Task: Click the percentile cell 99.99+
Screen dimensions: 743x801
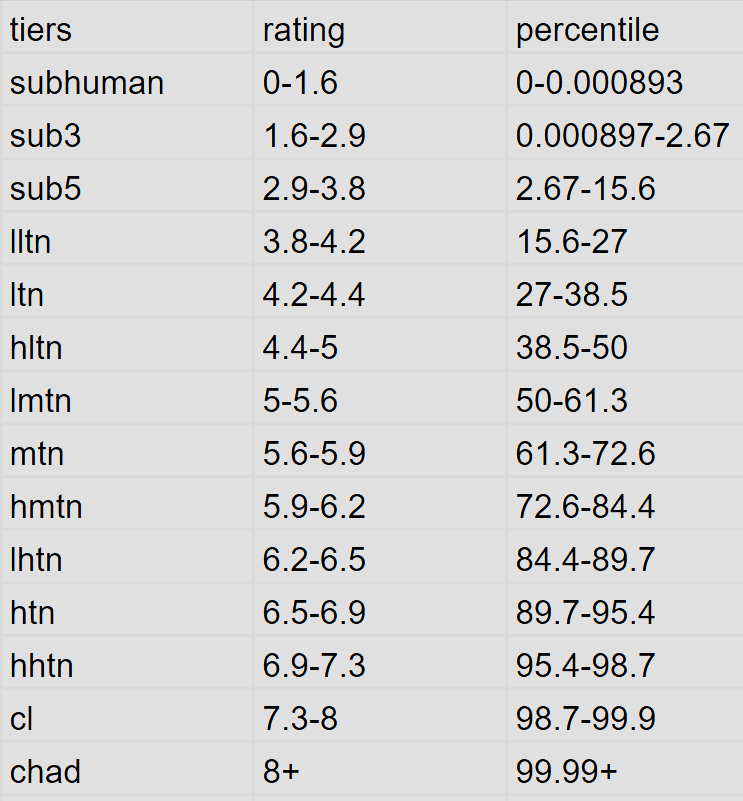Action: [x=625, y=770]
